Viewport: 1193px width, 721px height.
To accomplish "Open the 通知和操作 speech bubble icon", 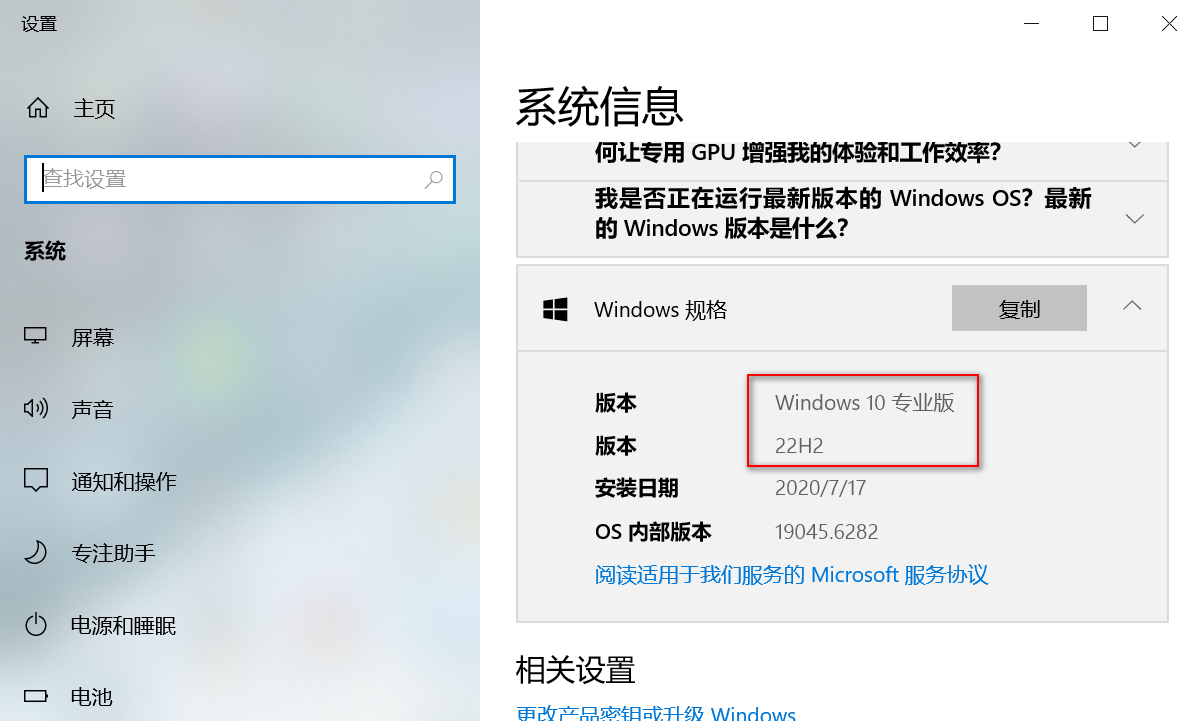I will click(x=36, y=480).
